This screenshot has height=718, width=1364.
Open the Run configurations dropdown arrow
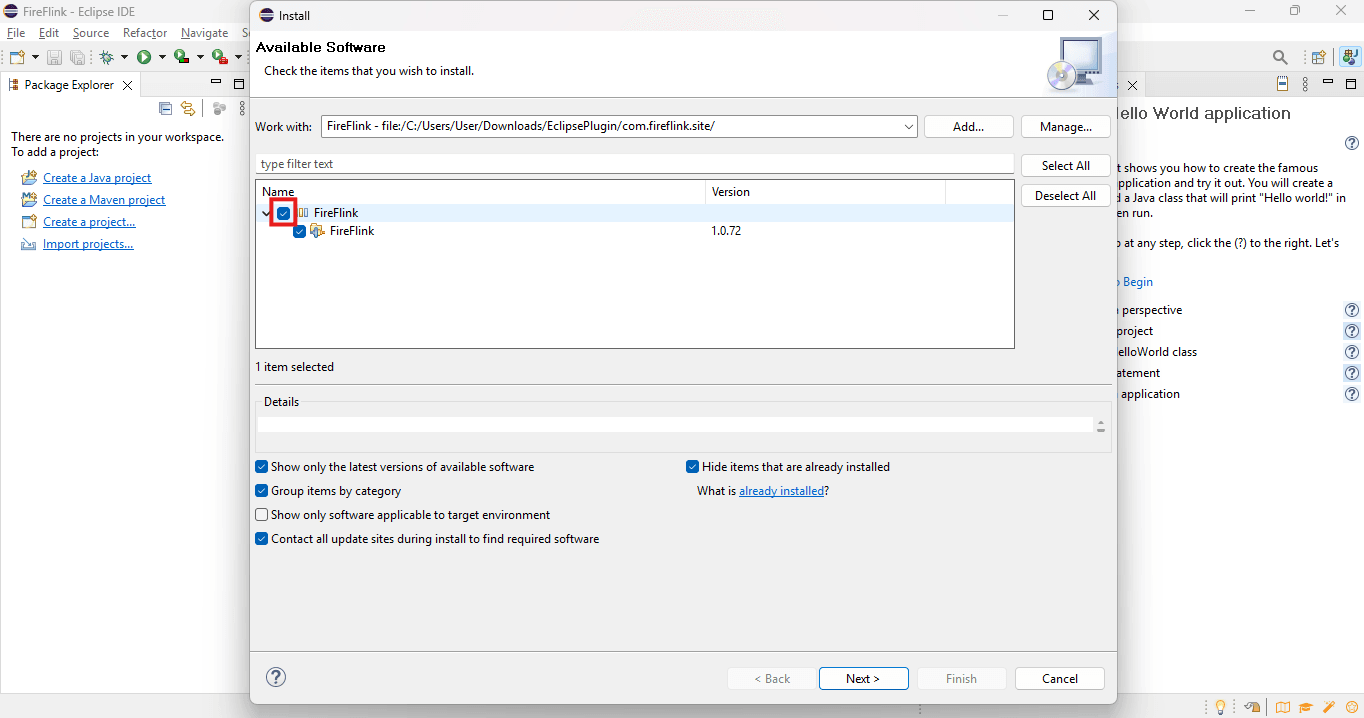pyautogui.click(x=162, y=57)
